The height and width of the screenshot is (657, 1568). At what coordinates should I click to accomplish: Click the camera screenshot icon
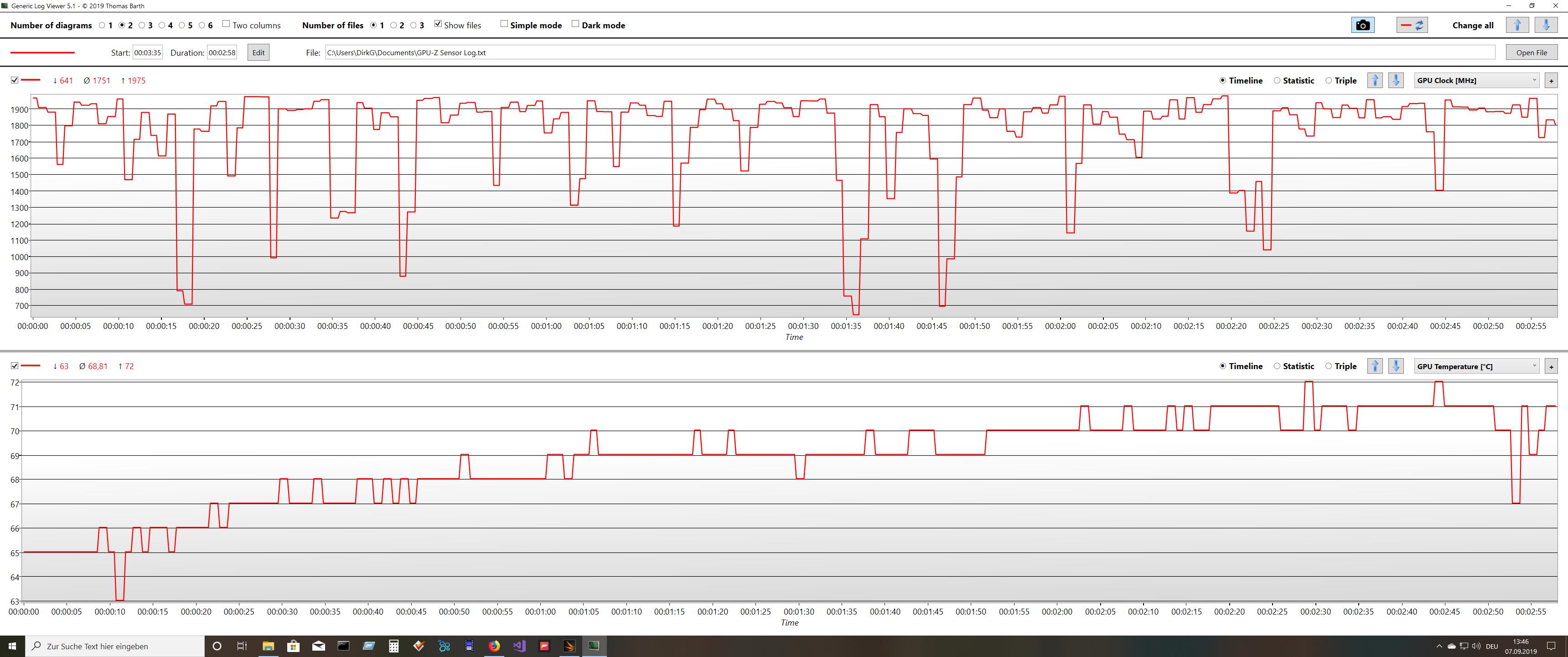pyautogui.click(x=1362, y=25)
